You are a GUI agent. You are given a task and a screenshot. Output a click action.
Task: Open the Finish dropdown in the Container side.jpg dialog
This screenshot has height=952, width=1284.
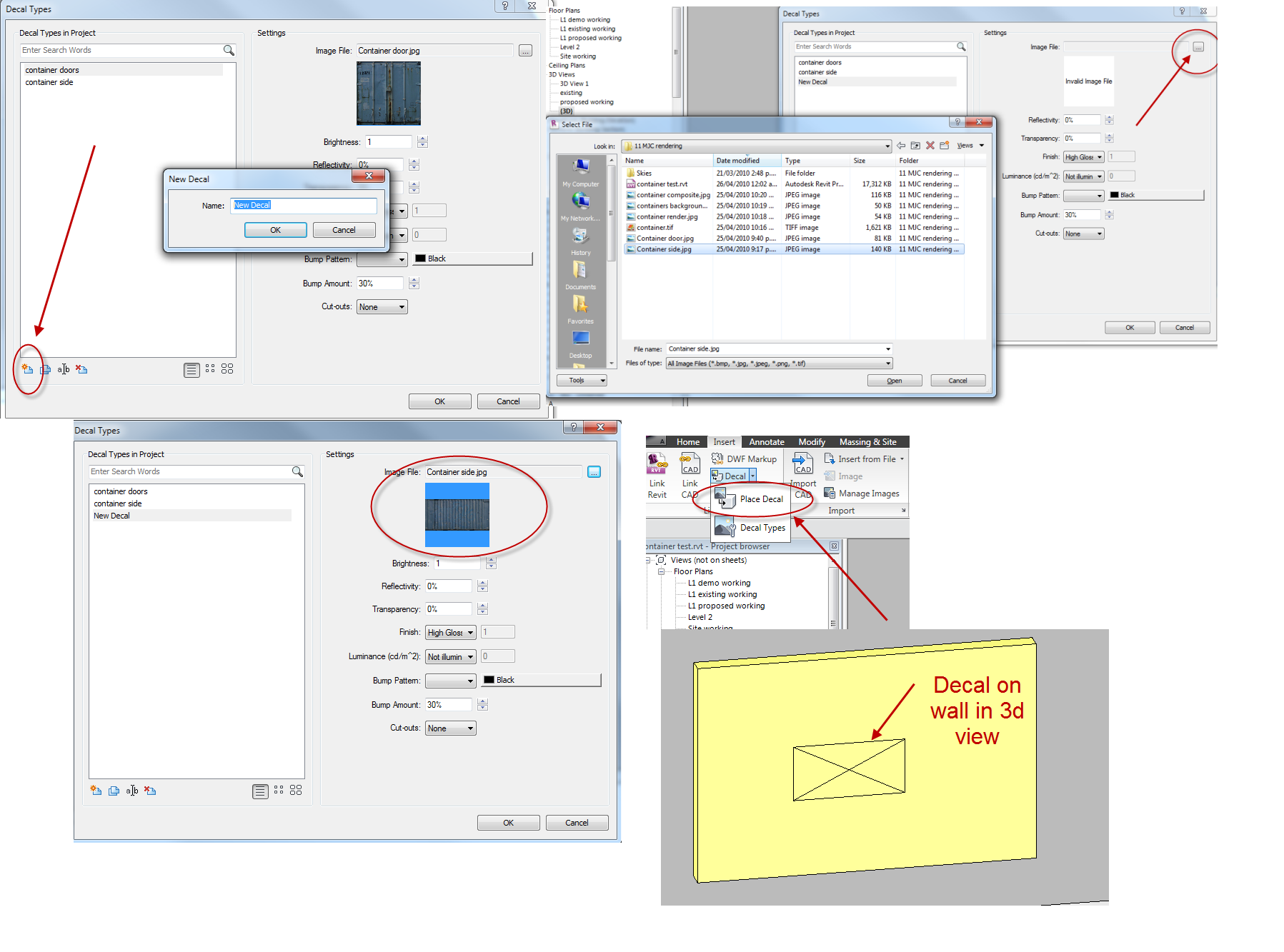451,633
